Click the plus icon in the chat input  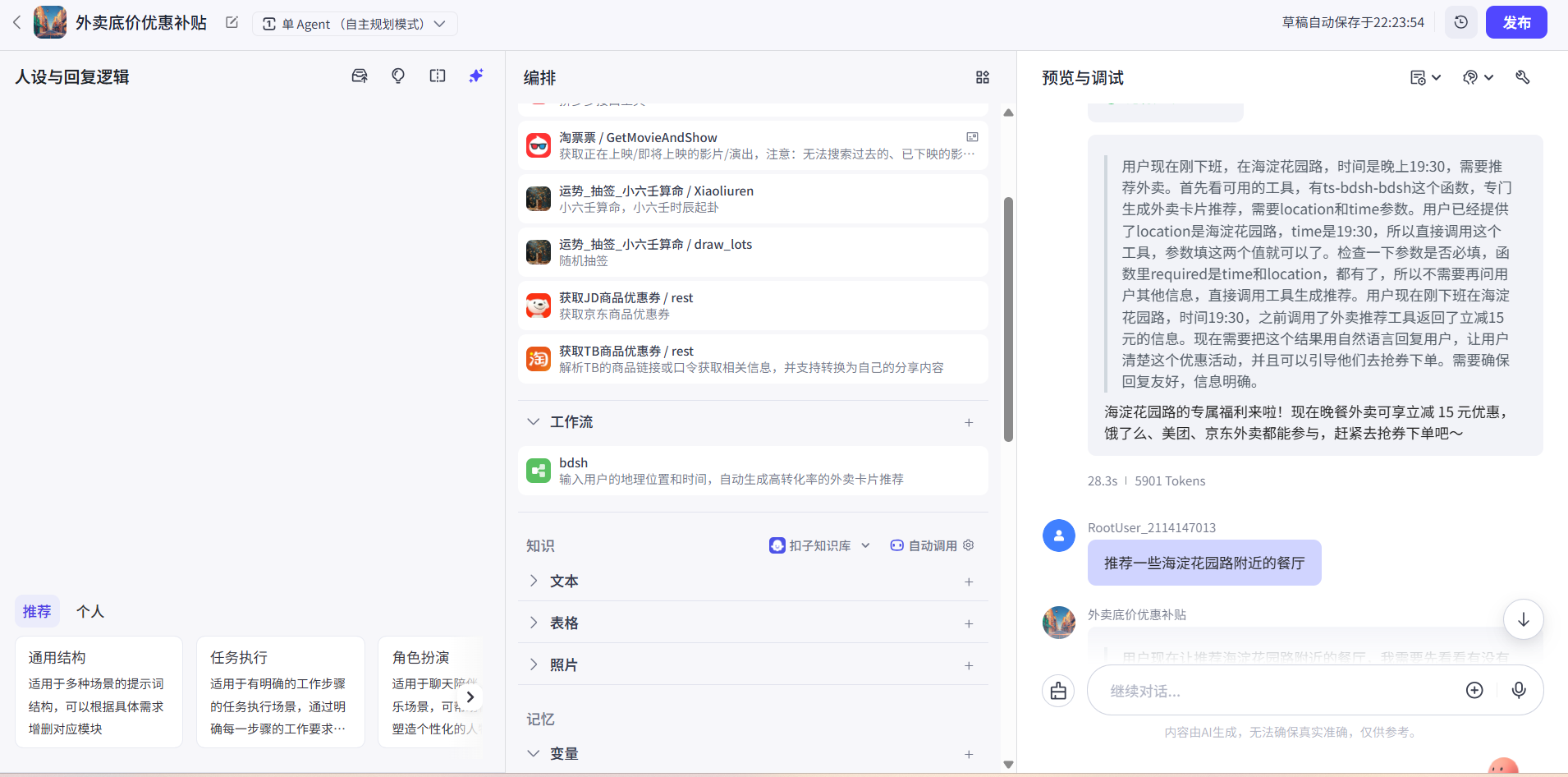click(x=1474, y=690)
